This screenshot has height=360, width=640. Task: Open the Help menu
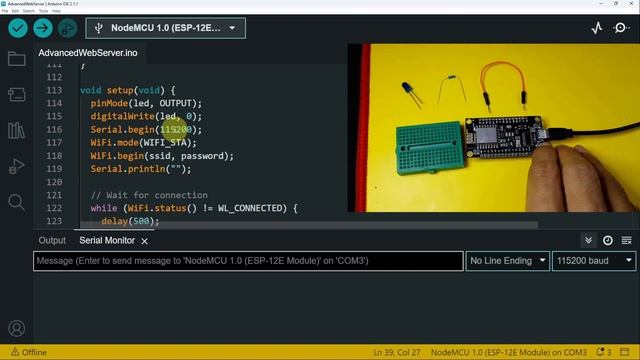(x=56, y=11)
